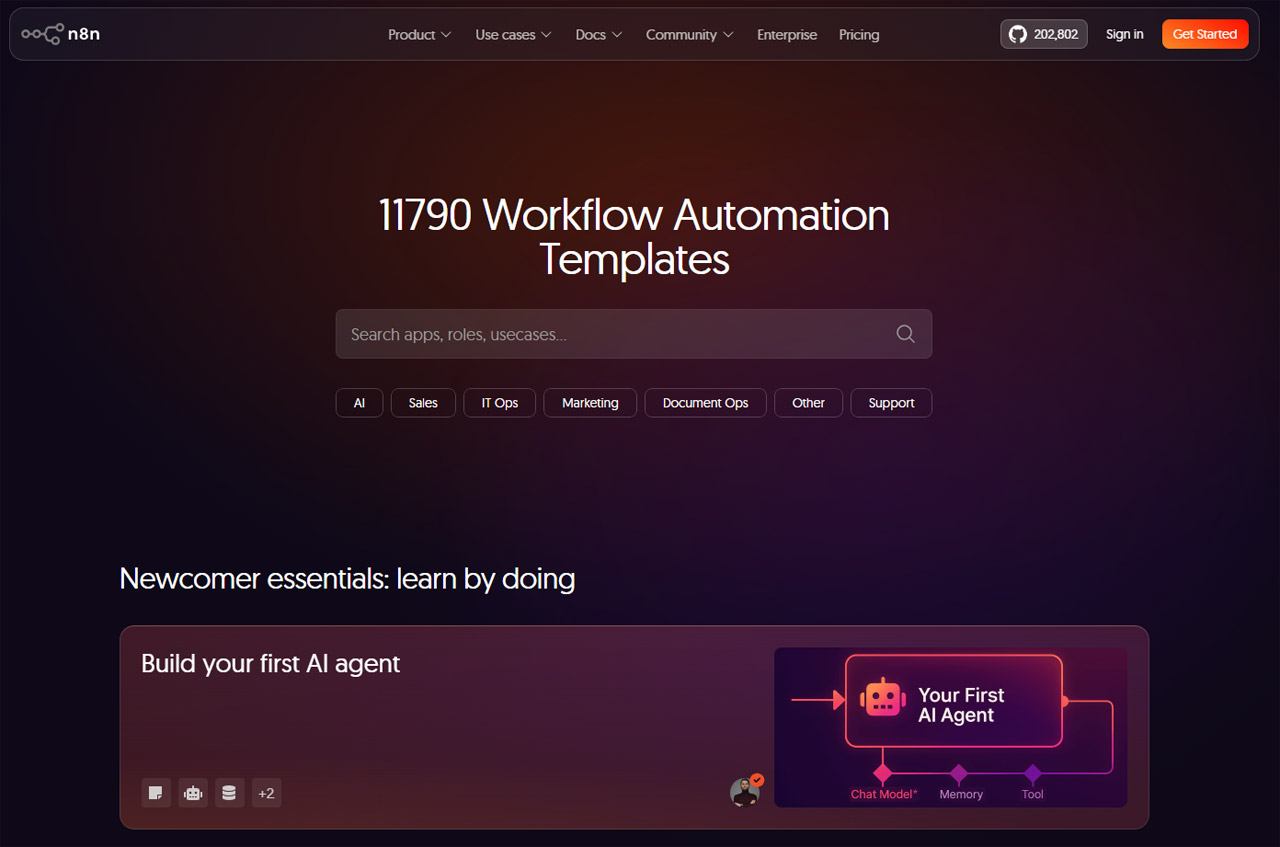1280x847 pixels.
Task: Expand the Use cases menu
Action: coord(513,35)
